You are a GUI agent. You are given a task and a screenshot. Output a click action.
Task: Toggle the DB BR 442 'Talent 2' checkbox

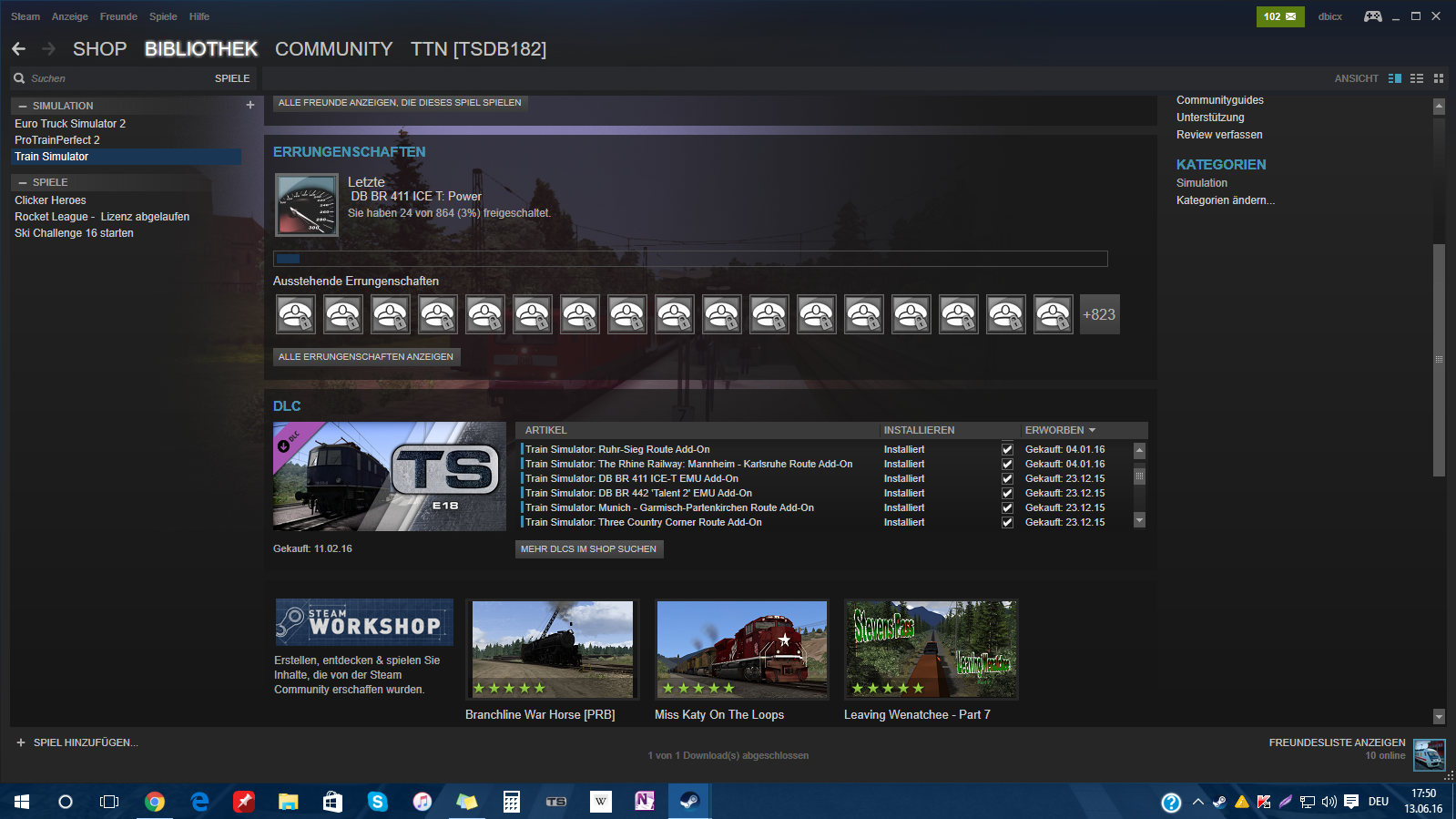[x=1007, y=493]
